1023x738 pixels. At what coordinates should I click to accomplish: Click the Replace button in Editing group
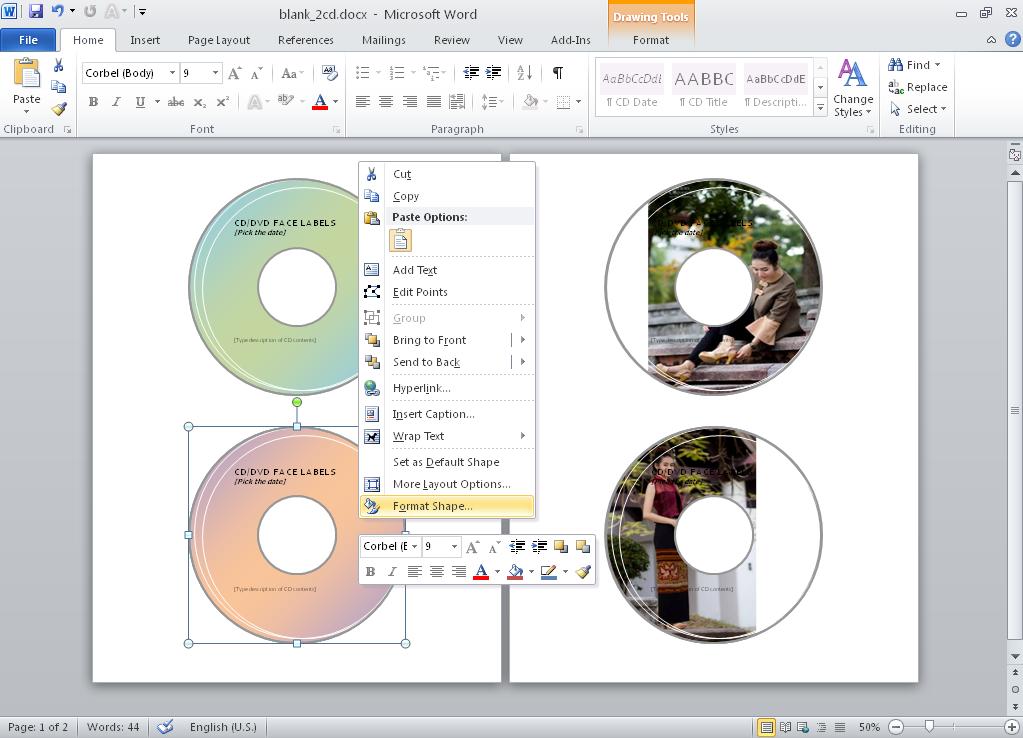pos(918,87)
